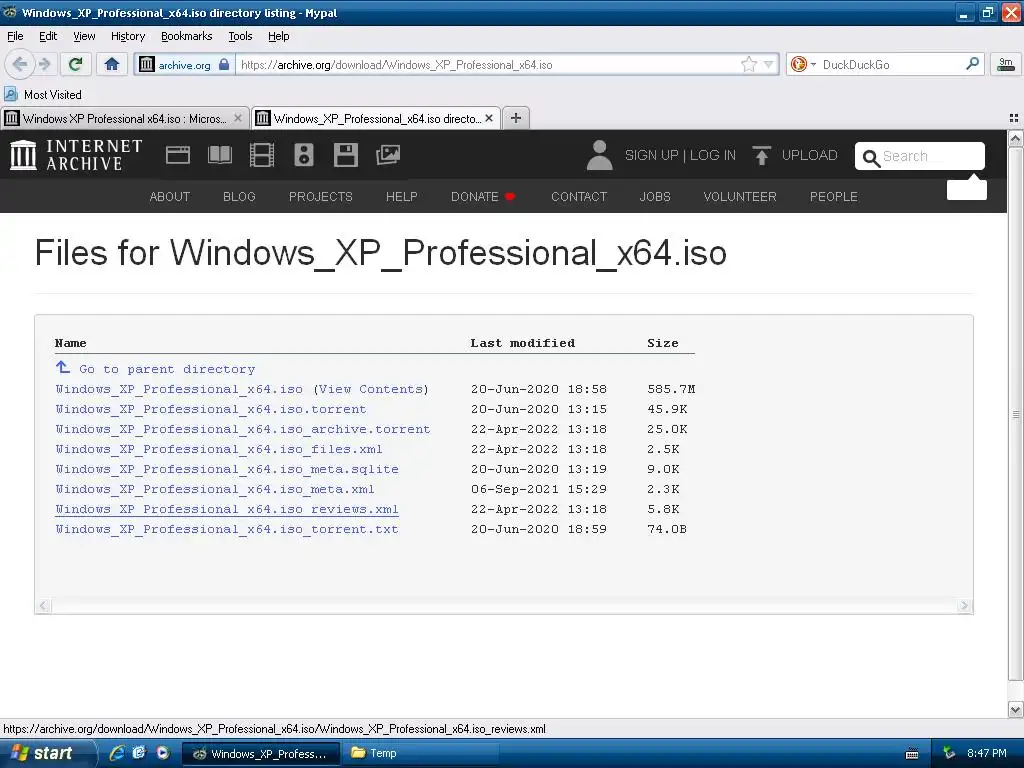1024x768 pixels.
Task: Click the DuckDuckGo search input
Action: tap(889, 65)
